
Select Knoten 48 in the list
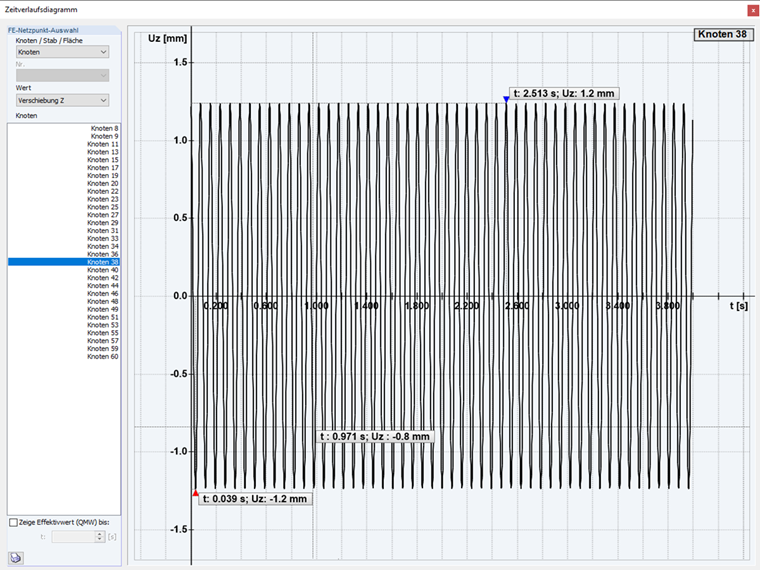tap(63, 301)
